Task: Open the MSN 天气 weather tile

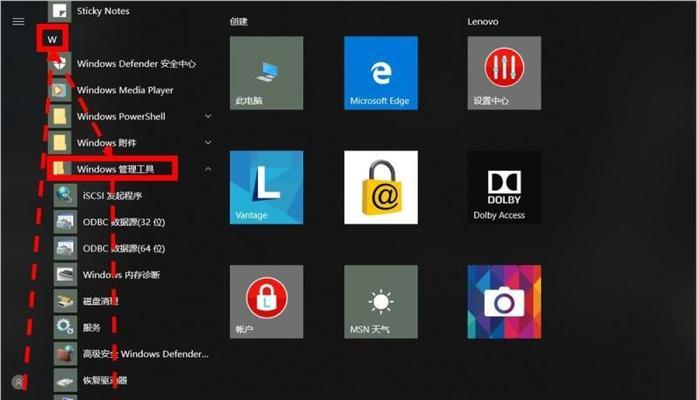Action: (x=381, y=302)
